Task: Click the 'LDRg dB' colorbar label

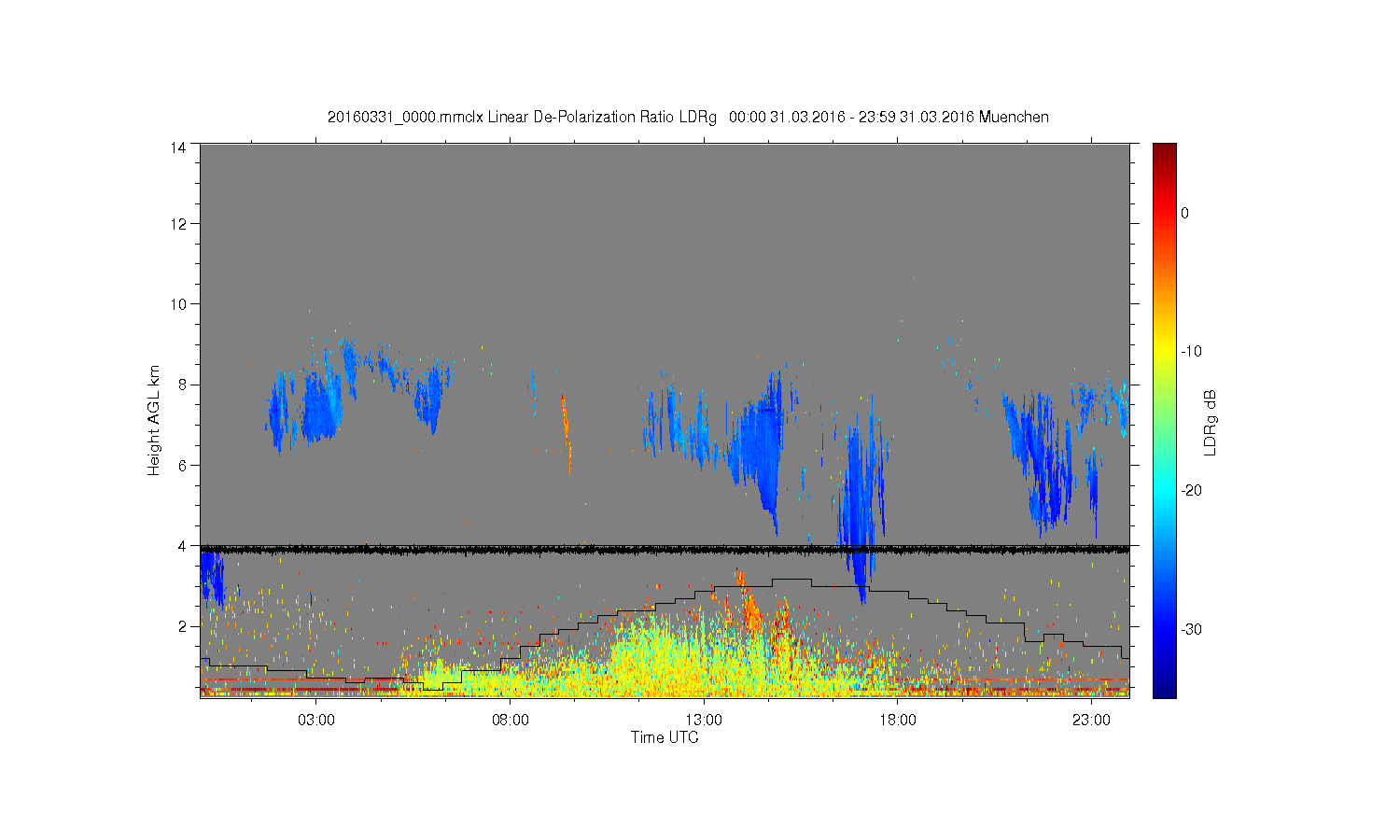Action: click(1211, 422)
